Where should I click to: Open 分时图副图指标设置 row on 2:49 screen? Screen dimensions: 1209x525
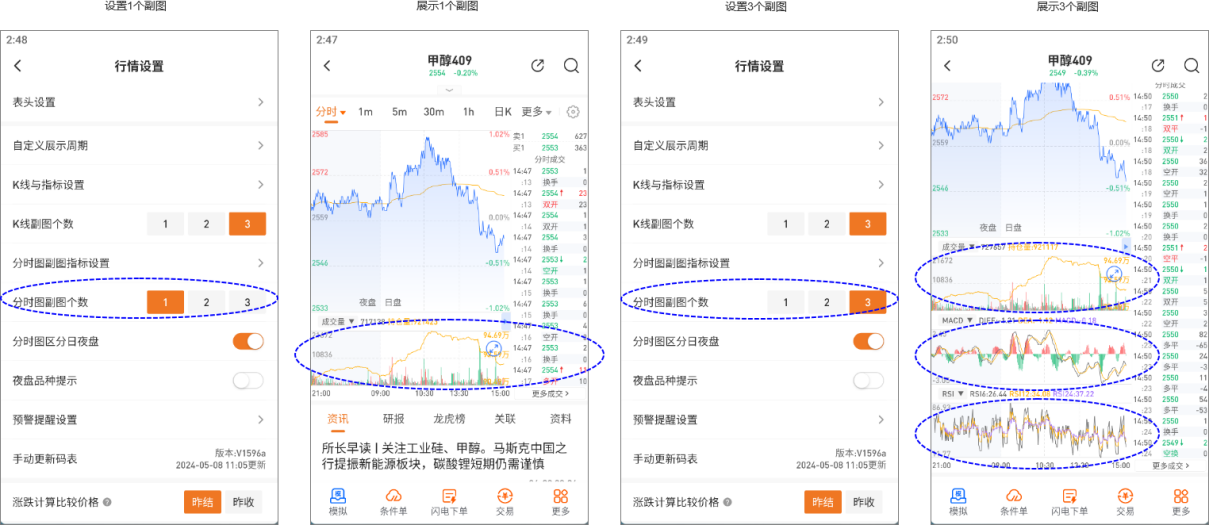pyautogui.click(x=759, y=263)
